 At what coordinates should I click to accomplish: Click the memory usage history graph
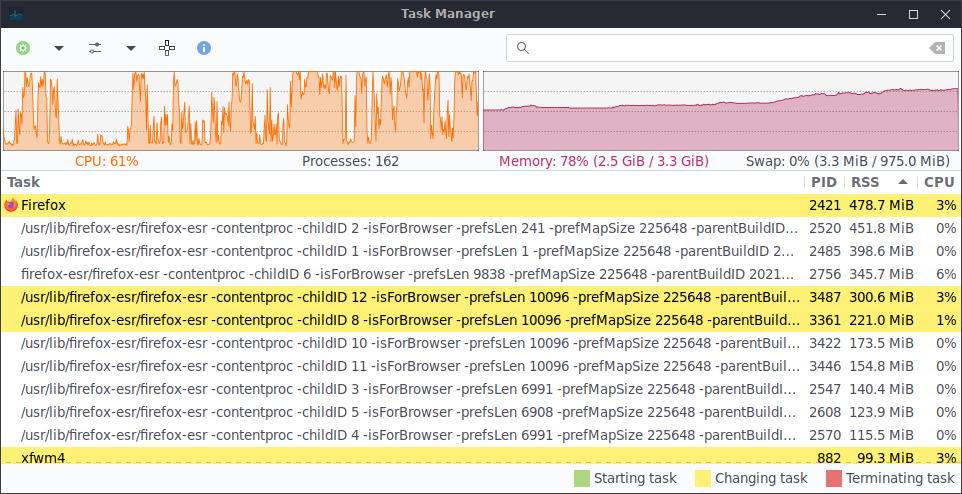click(720, 111)
